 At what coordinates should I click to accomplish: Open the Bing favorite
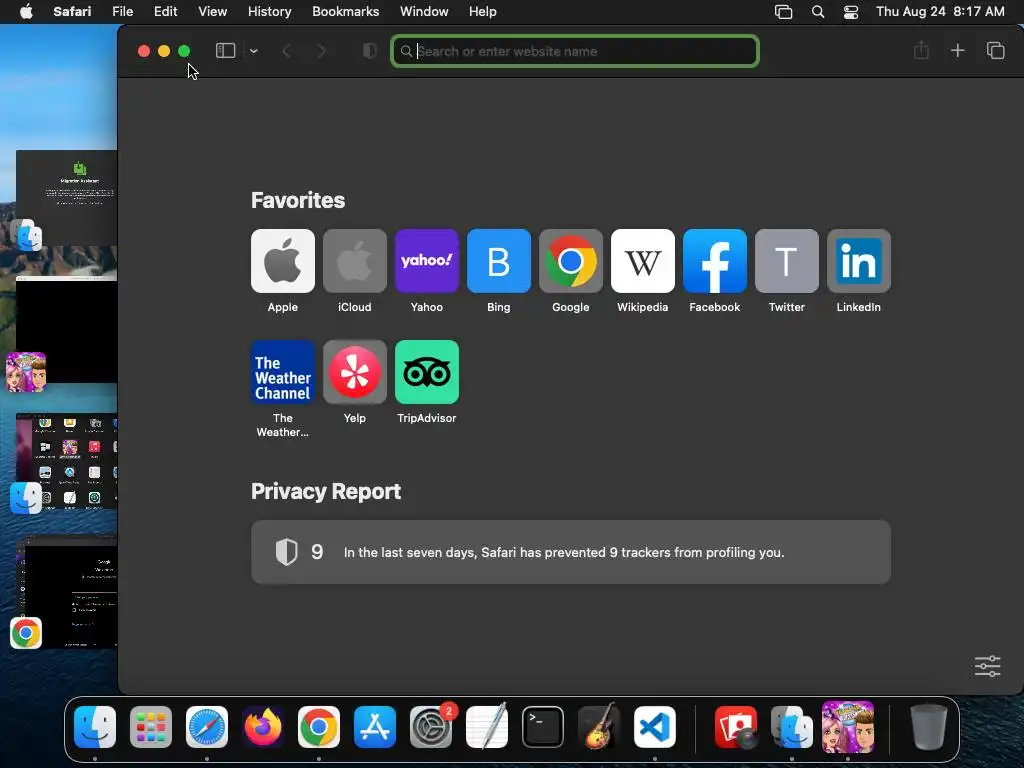(498, 261)
